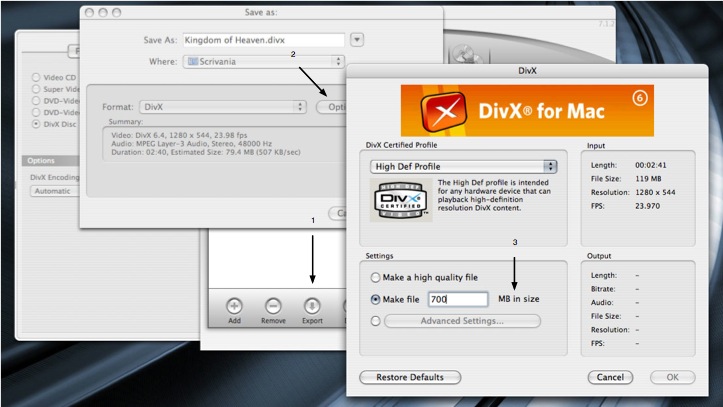Image resolution: width=723 pixels, height=407 pixels.
Task: Click the Add icon in the toolbar
Action: 234,306
